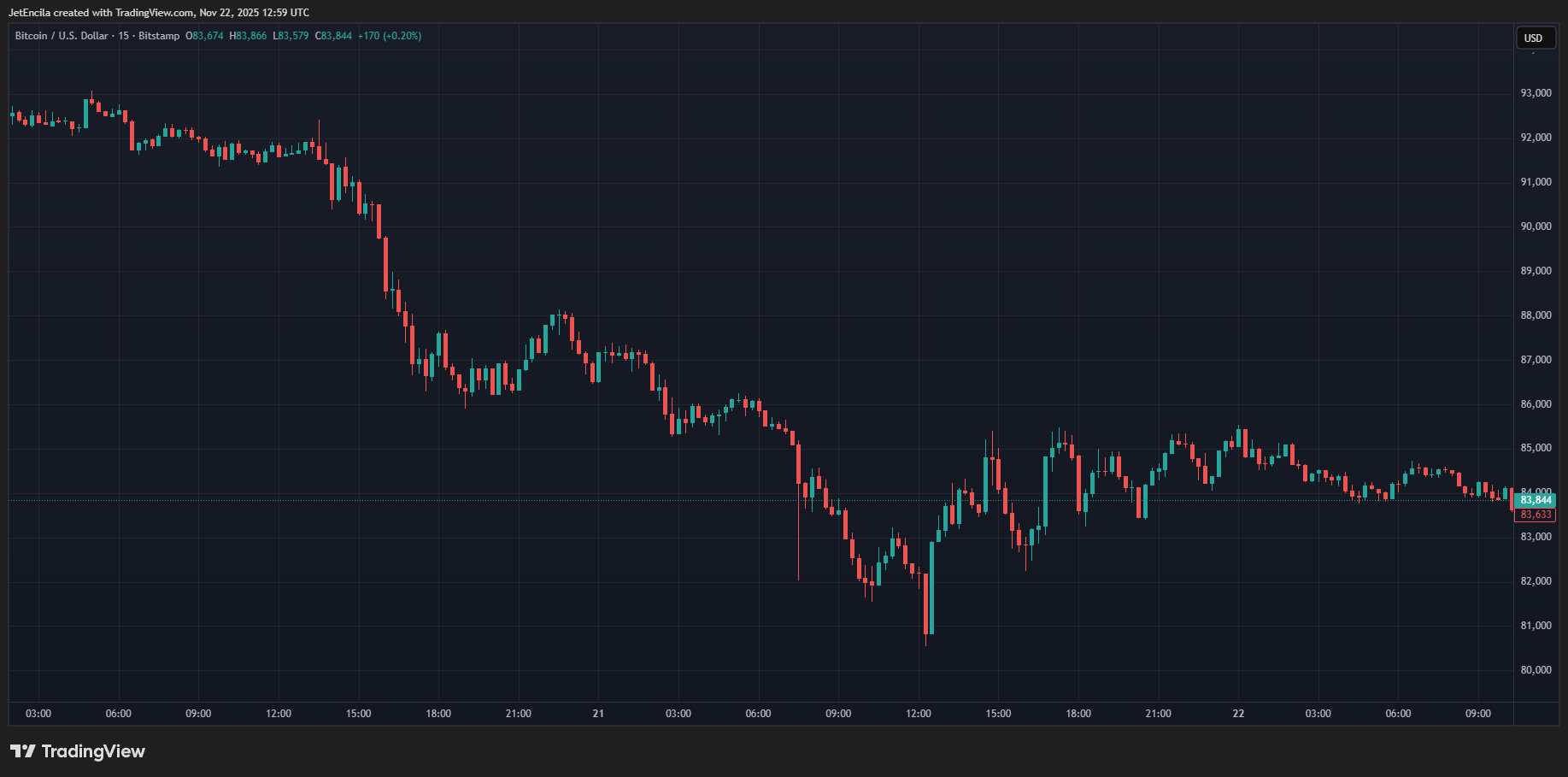Image resolution: width=1568 pixels, height=777 pixels.
Task: Click the first 03:00 time axis label
Action: (x=38, y=714)
